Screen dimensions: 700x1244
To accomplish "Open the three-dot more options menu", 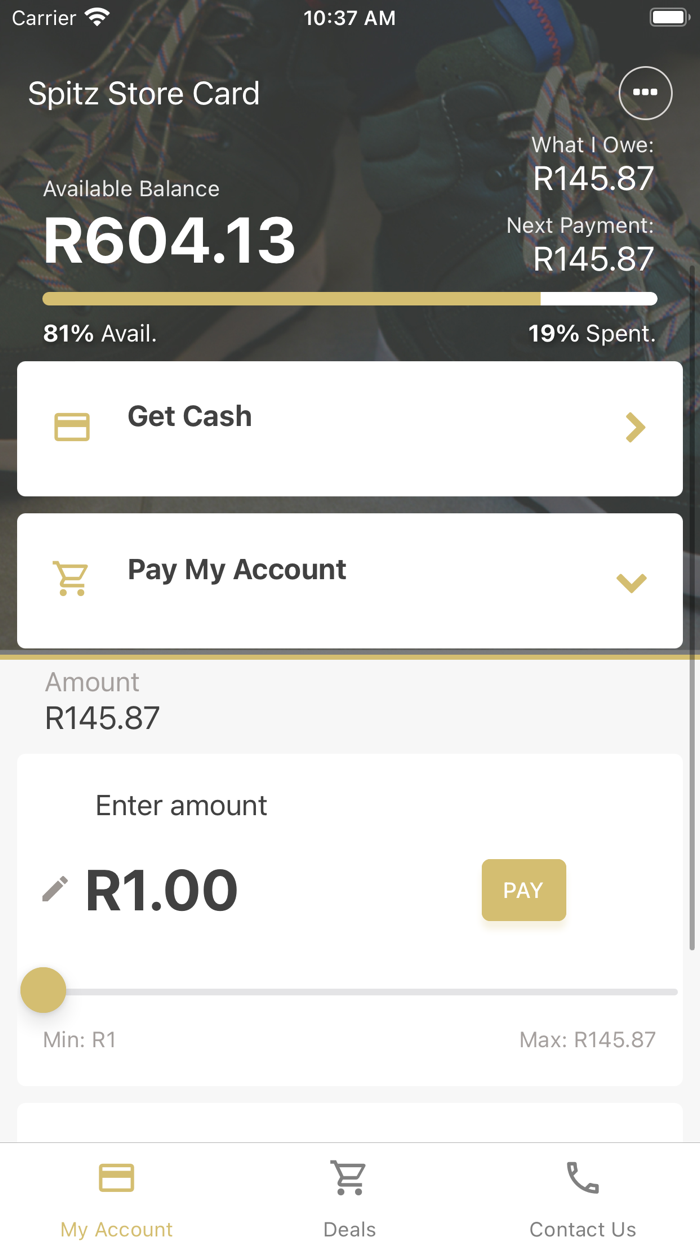I will click(x=645, y=93).
